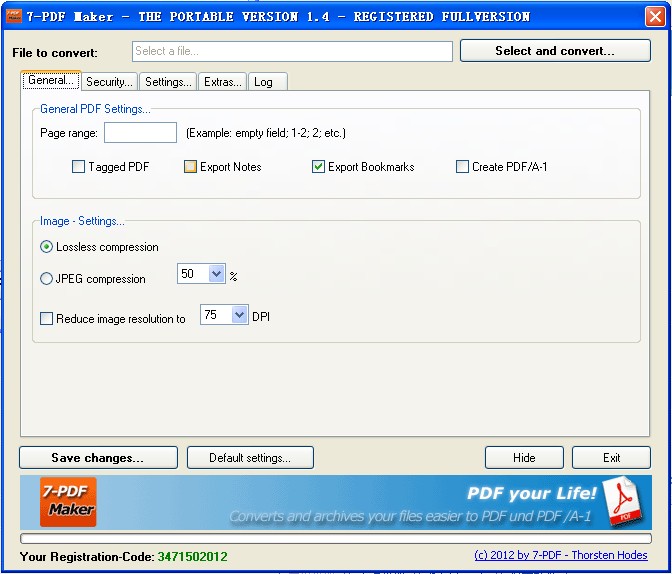Image resolution: width=672 pixels, height=574 pixels.
Task: Focus the Page range input field
Action: [x=140, y=132]
